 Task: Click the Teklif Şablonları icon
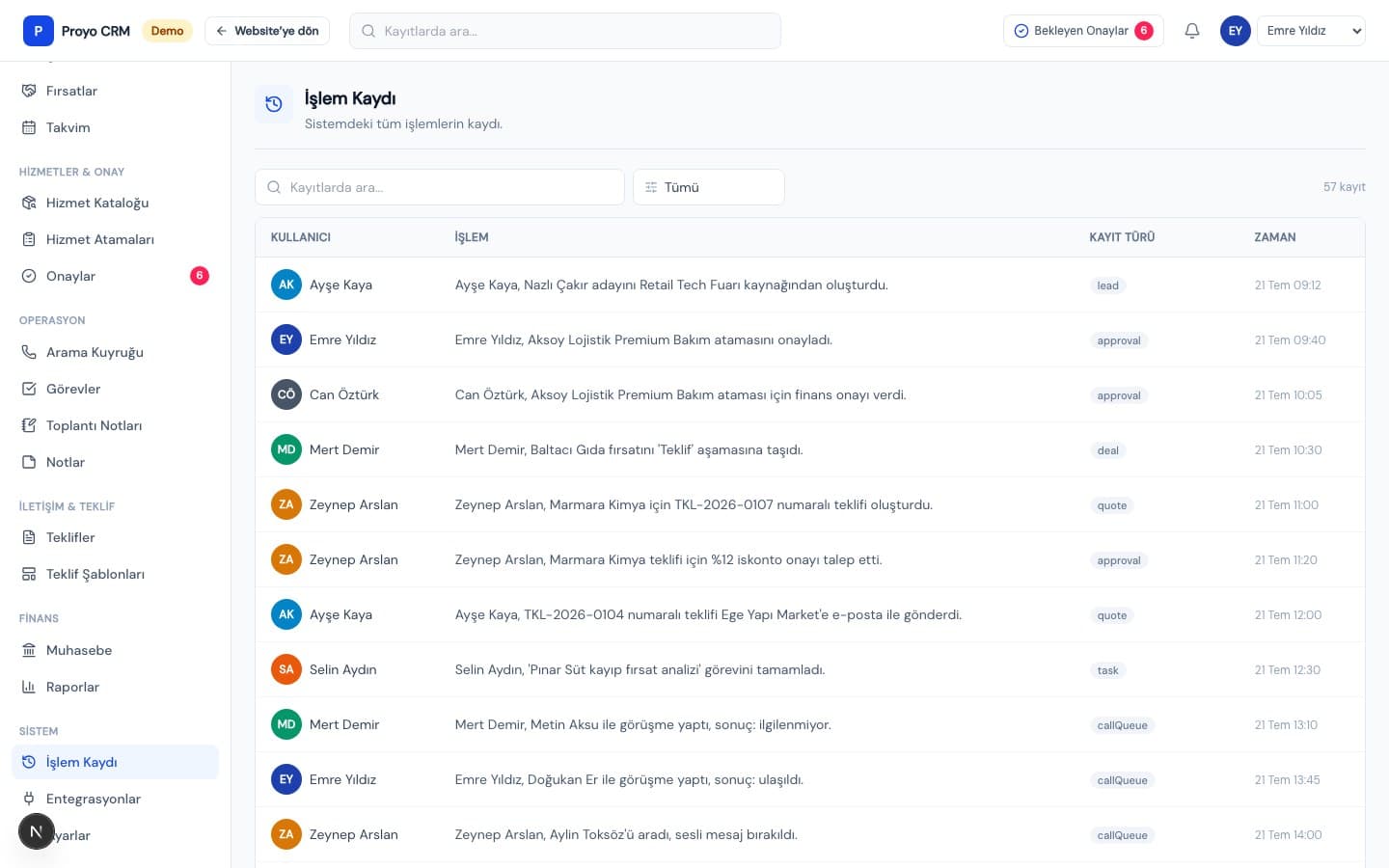point(29,574)
